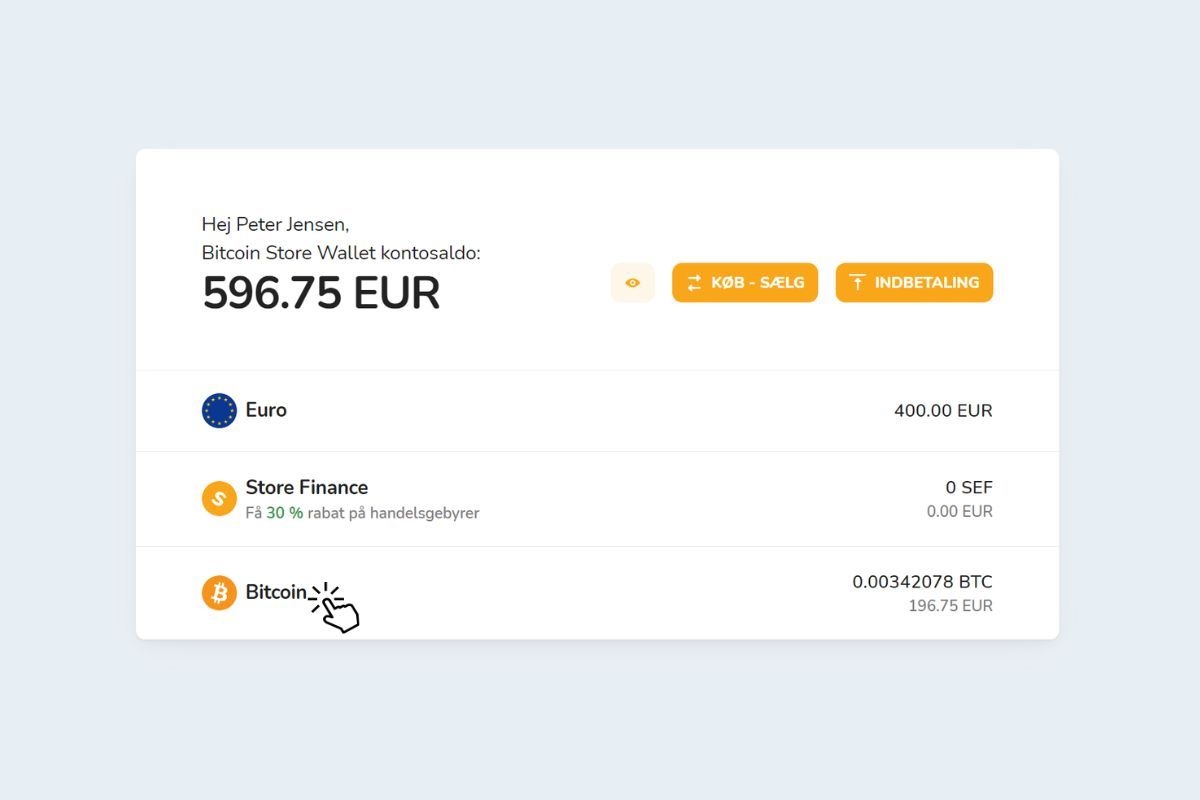Open the Store Finance asset name

306,487
